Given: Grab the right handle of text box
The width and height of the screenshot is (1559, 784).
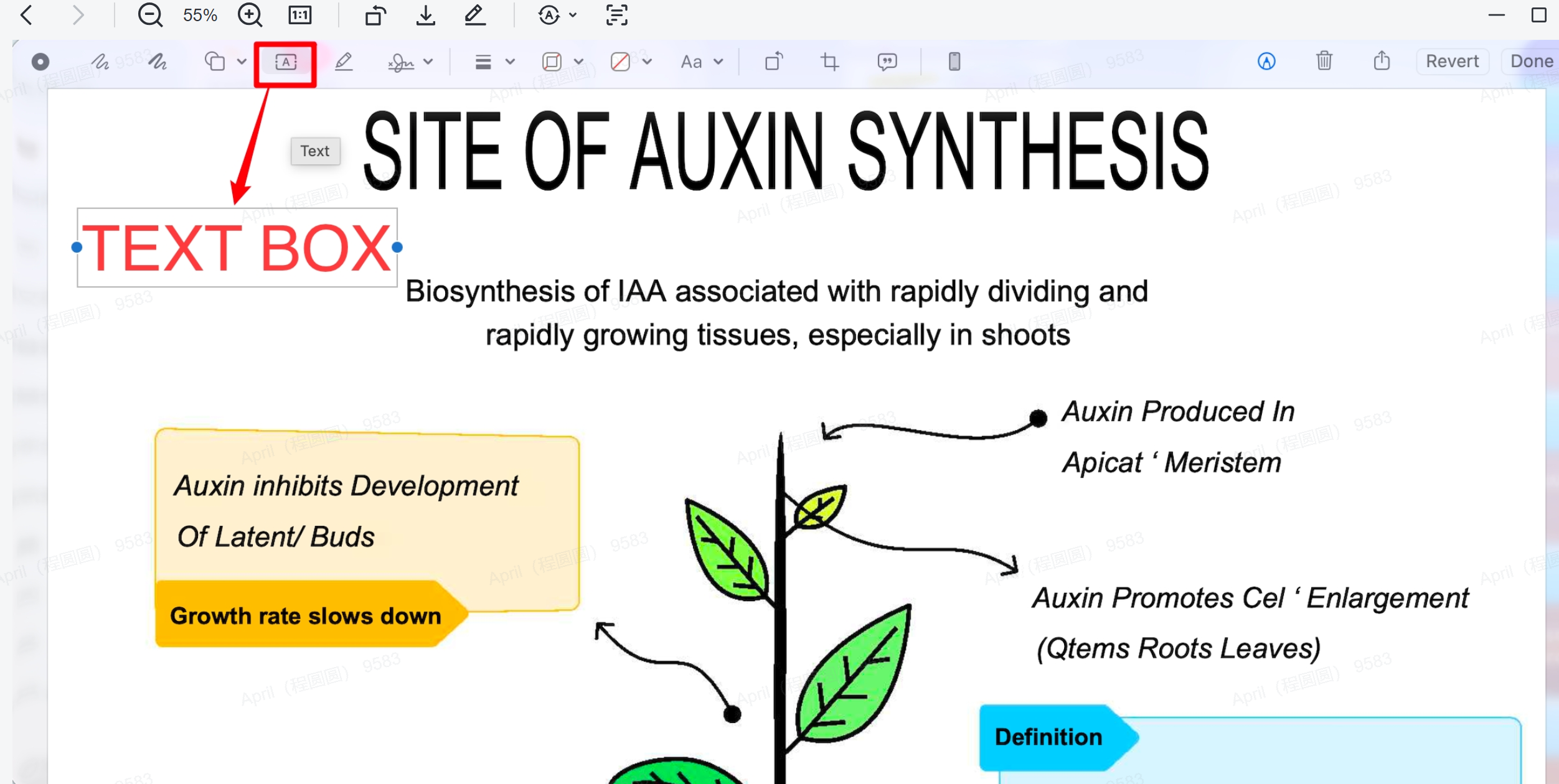Looking at the screenshot, I should [x=397, y=248].
